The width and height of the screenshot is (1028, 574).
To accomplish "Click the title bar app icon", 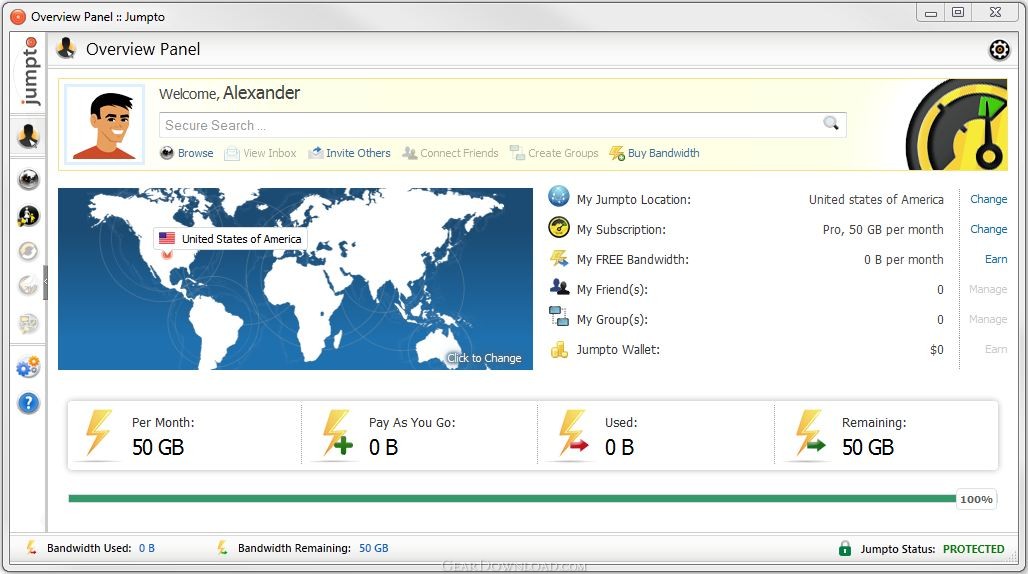I will click(x=18, y=16).
